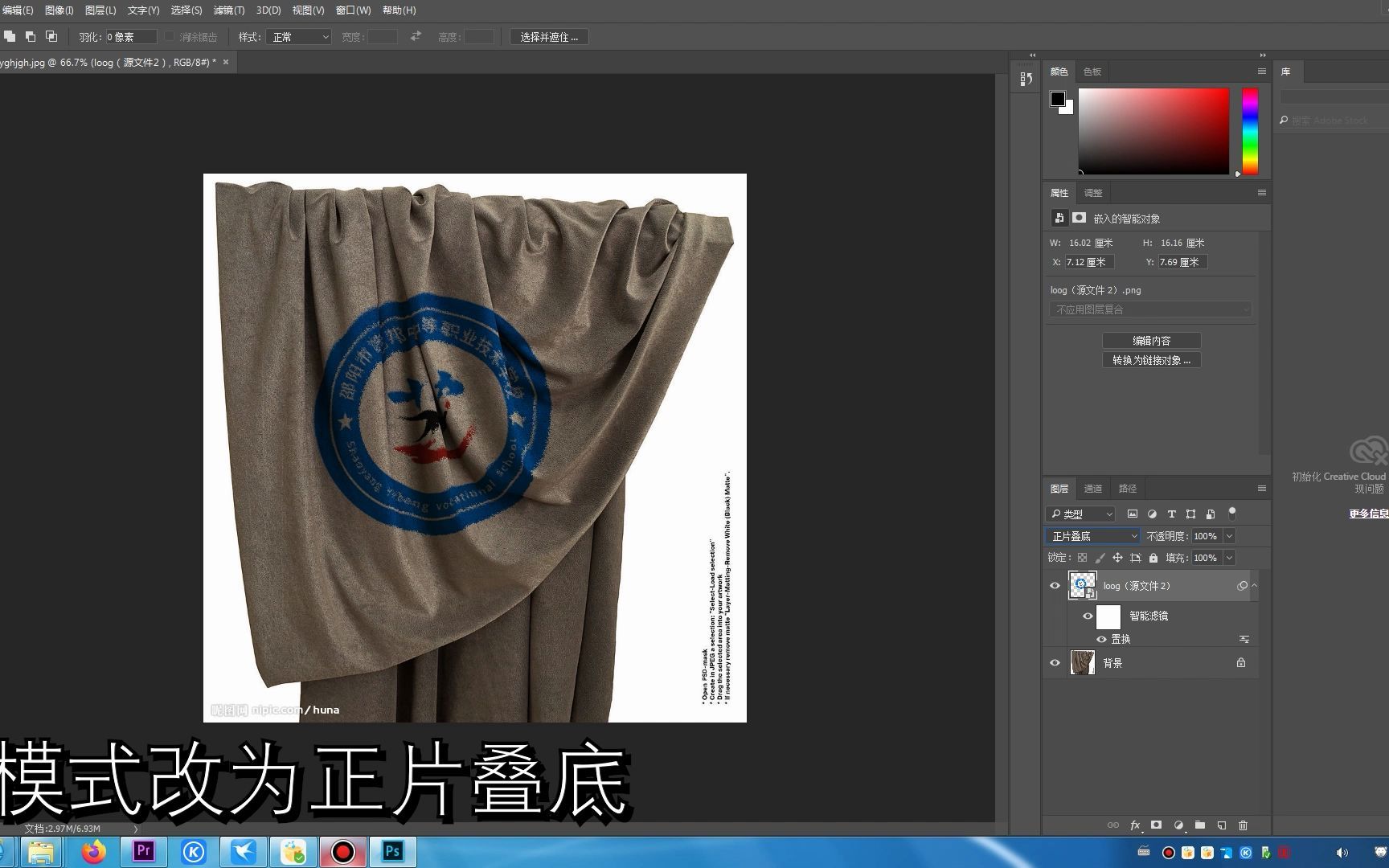Open the 不透明度 opacity dropdown
Image resolution: width=1389 pixels, height=868 pixels.
[1227, 535]
